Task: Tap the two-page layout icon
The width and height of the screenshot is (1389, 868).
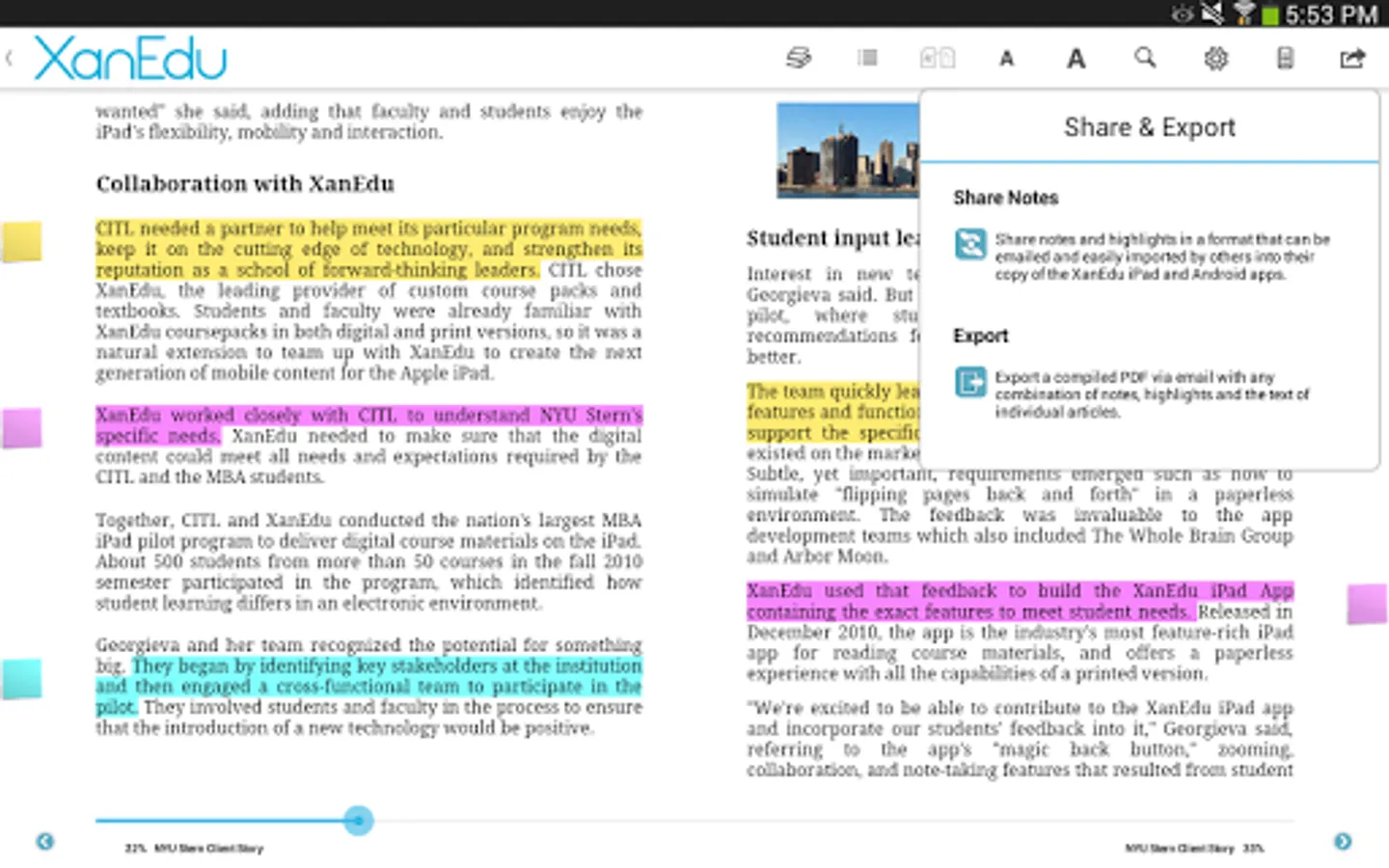Action: tap(938, 58)
